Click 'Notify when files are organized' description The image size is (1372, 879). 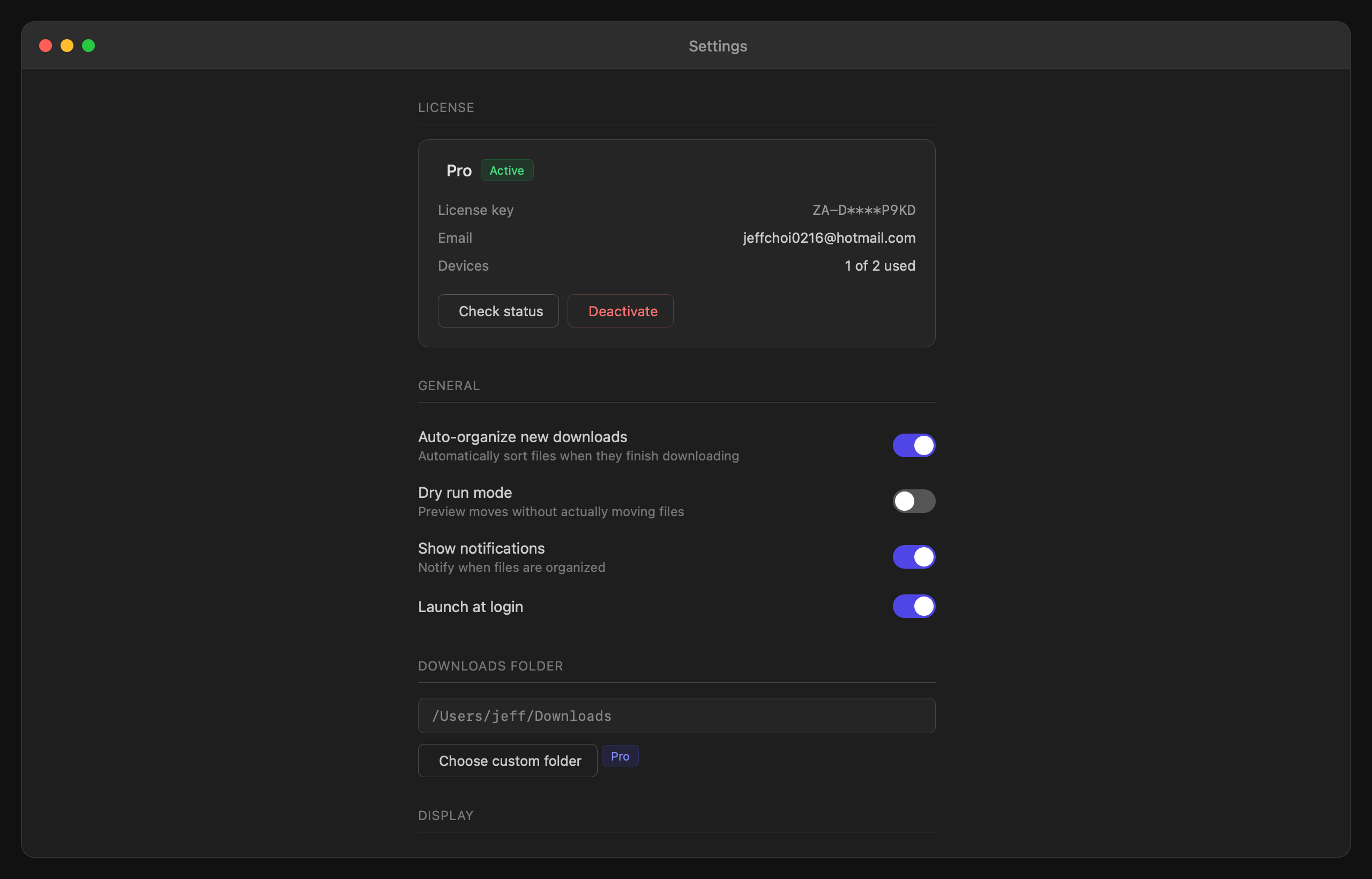[x=512, y=568]
